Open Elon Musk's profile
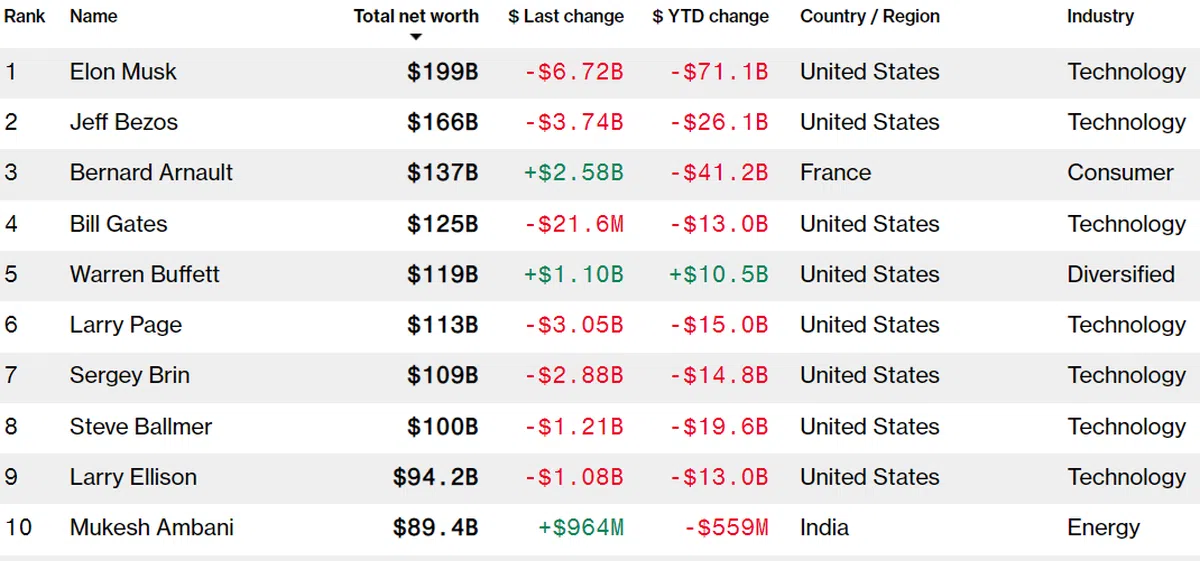 coord(123,72)
